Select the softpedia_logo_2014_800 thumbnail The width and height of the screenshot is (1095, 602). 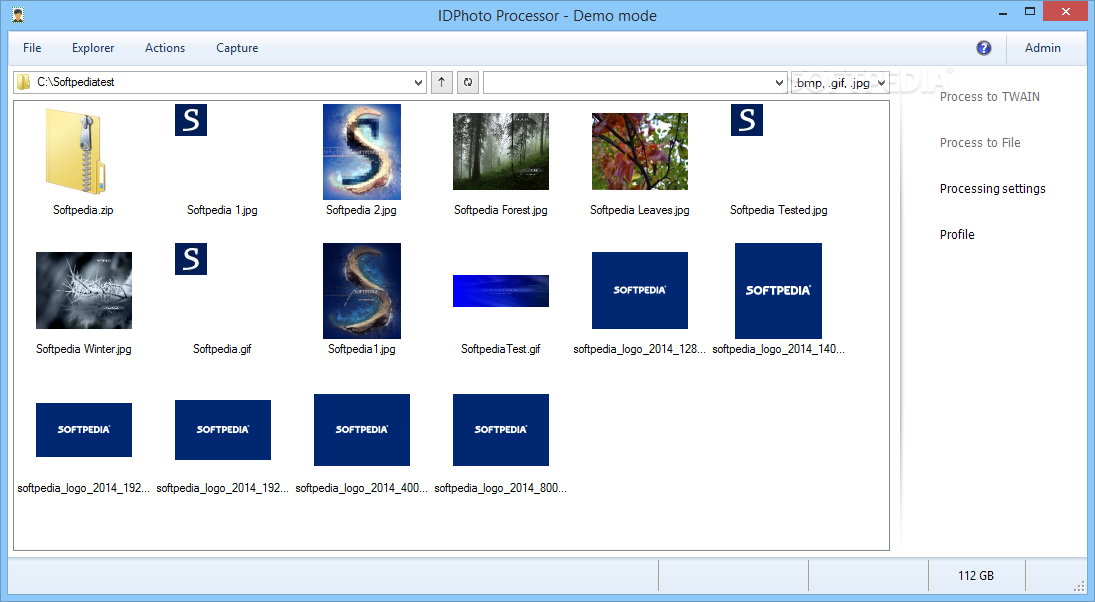coord(501,430)
